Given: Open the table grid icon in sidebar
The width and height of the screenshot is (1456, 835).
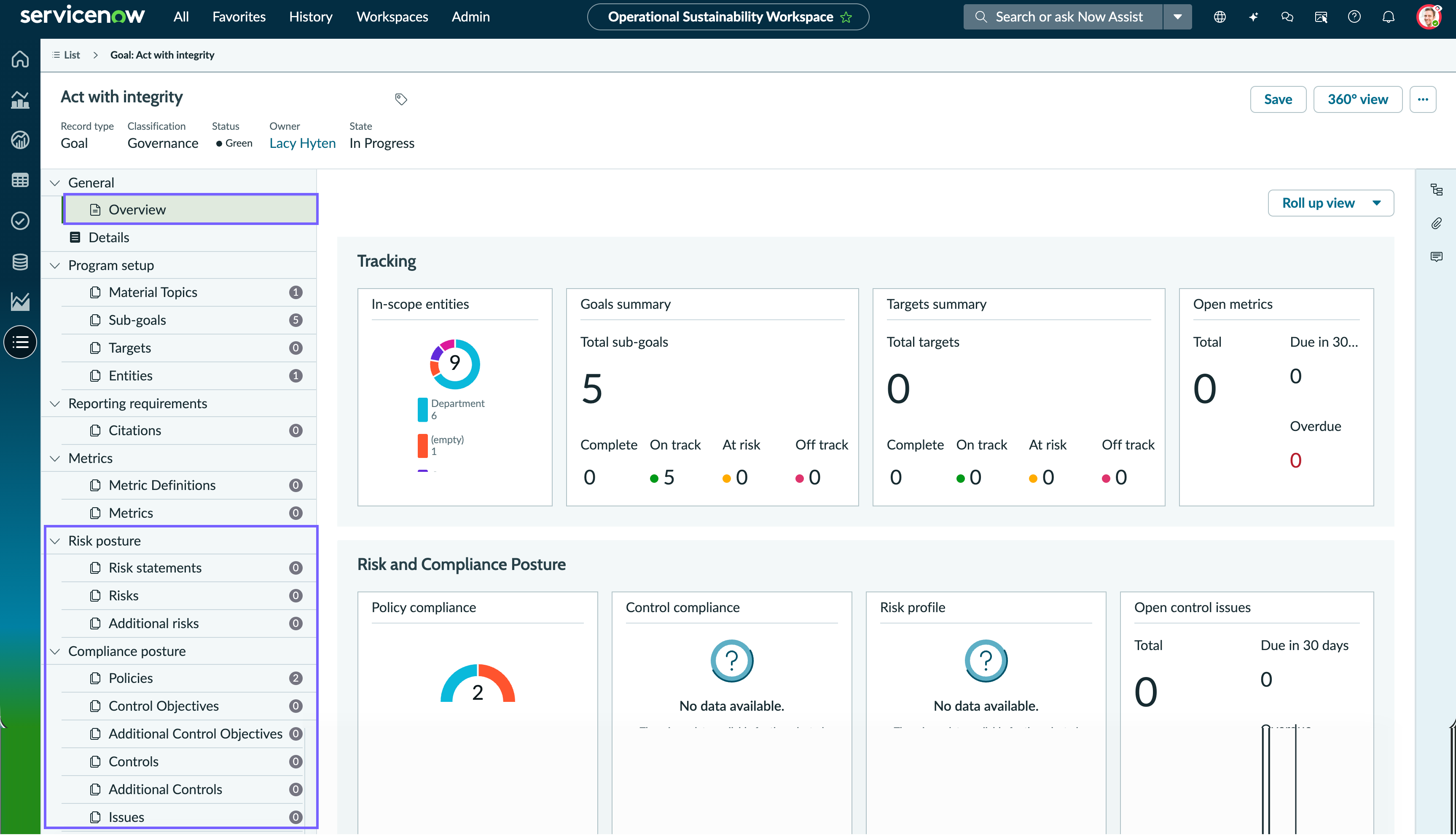Looking at the screenshot, I should 20,181.
